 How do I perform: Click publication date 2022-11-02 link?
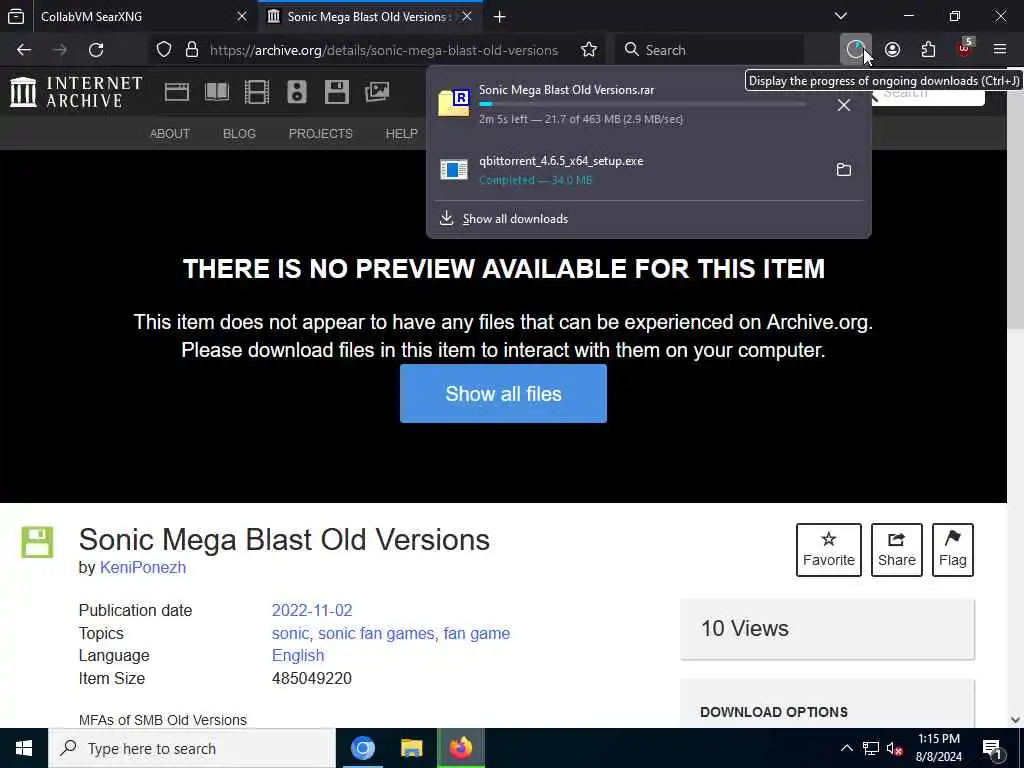pyautogui.click(x=312, y=611)
